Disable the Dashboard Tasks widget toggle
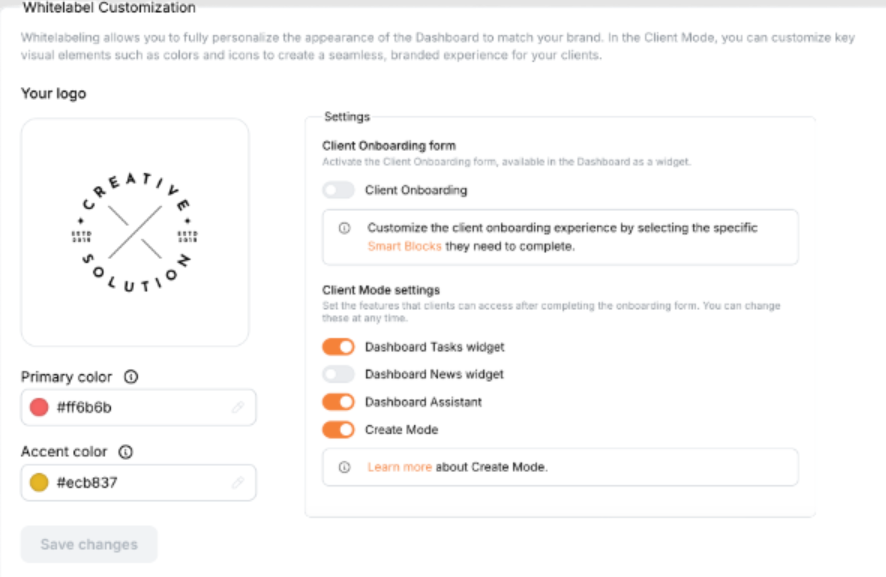The width and height of the screenshot is (886, 577). click(x=339, y=347)
